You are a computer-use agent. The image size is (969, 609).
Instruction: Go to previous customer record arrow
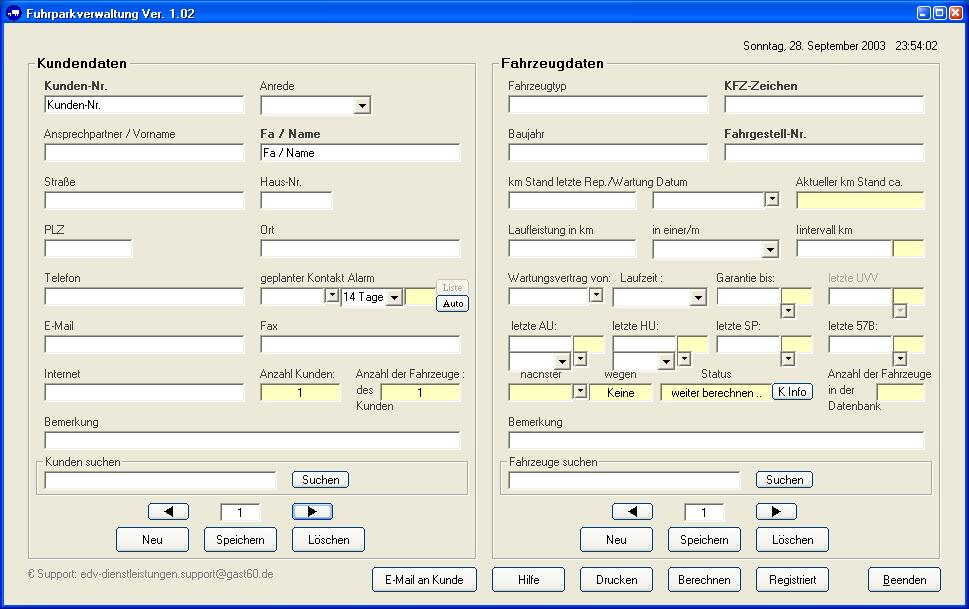click(168, 512)
